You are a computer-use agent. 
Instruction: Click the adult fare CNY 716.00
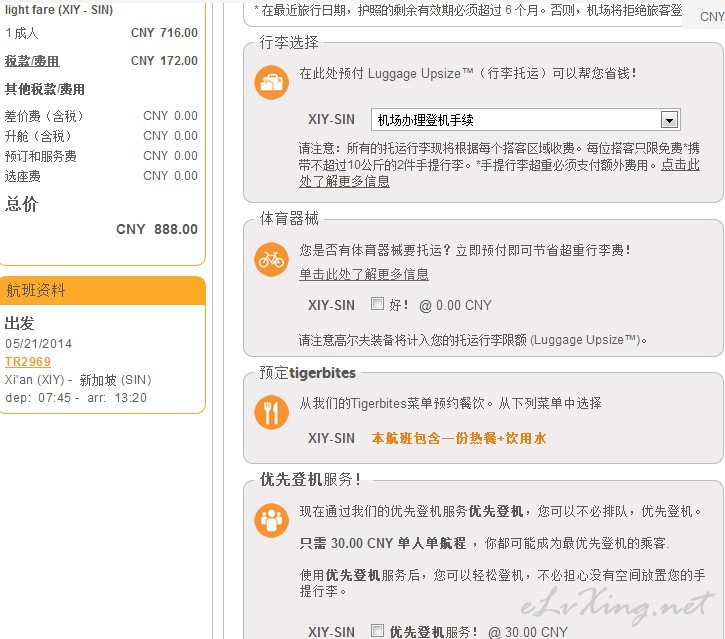tap(164, 32)
